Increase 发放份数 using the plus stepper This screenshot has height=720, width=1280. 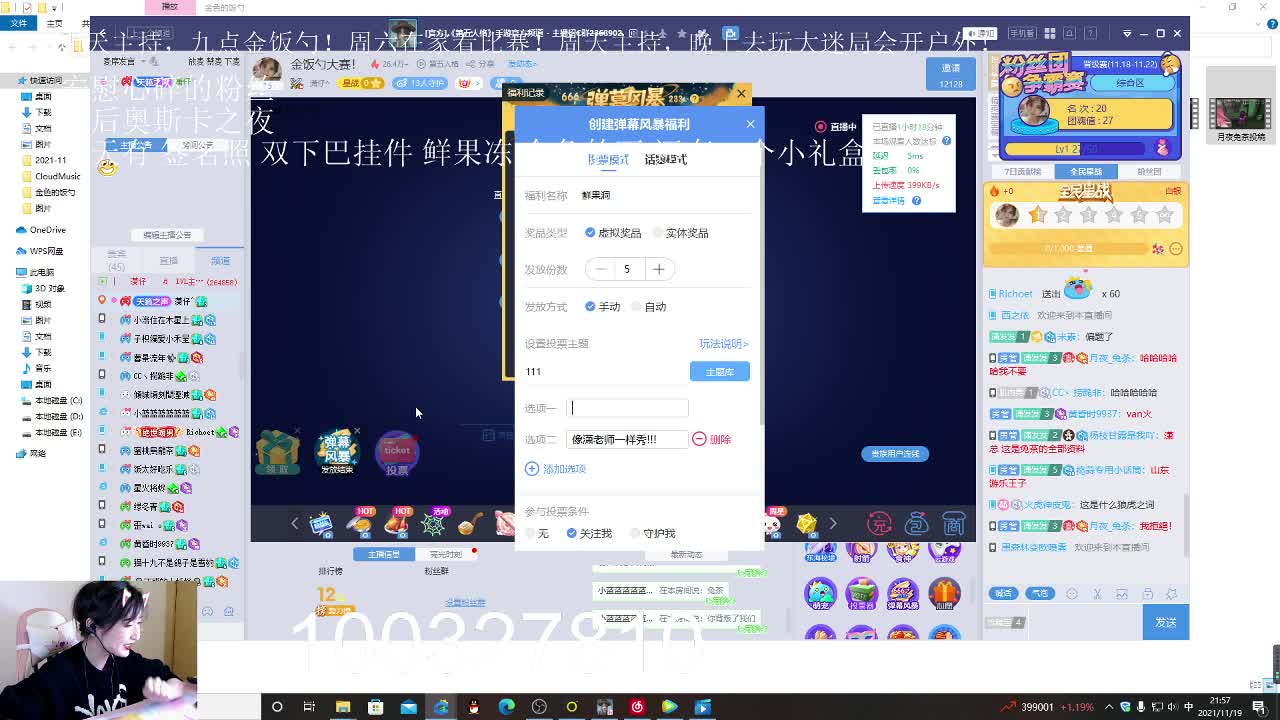pyautogui.click(x=659, y=269)
